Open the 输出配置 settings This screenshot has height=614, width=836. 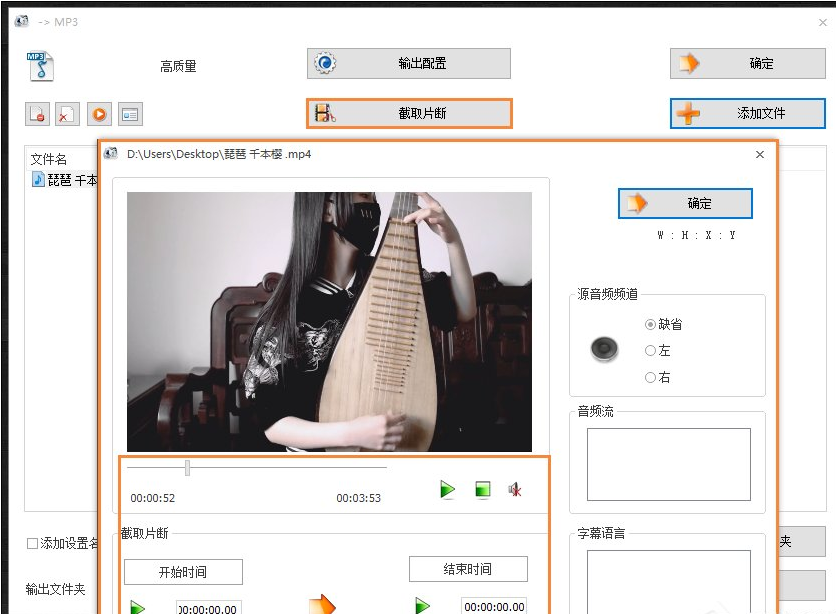point(408,63)
